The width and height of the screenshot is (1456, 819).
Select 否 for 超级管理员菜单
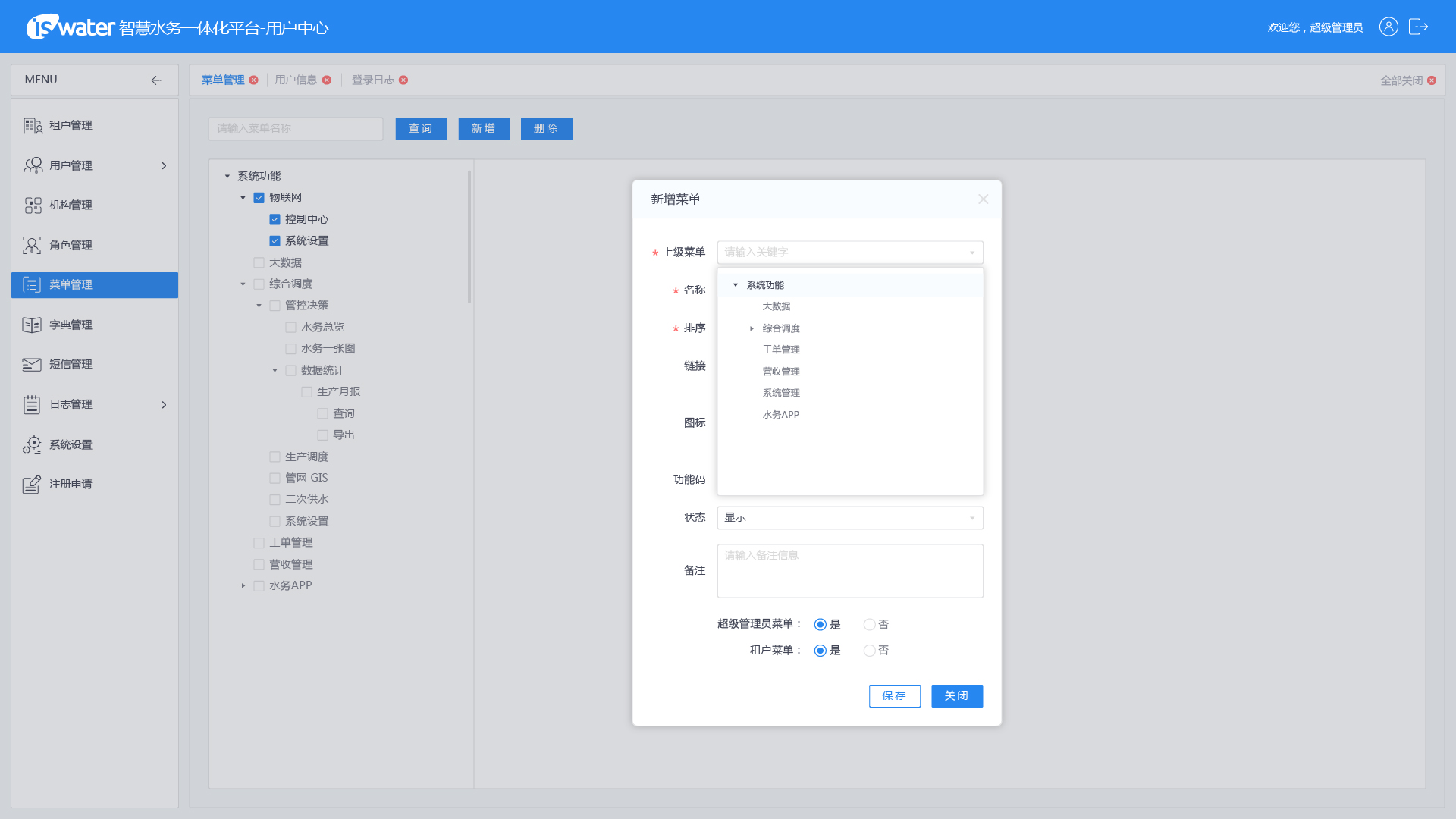coord(870,625)
